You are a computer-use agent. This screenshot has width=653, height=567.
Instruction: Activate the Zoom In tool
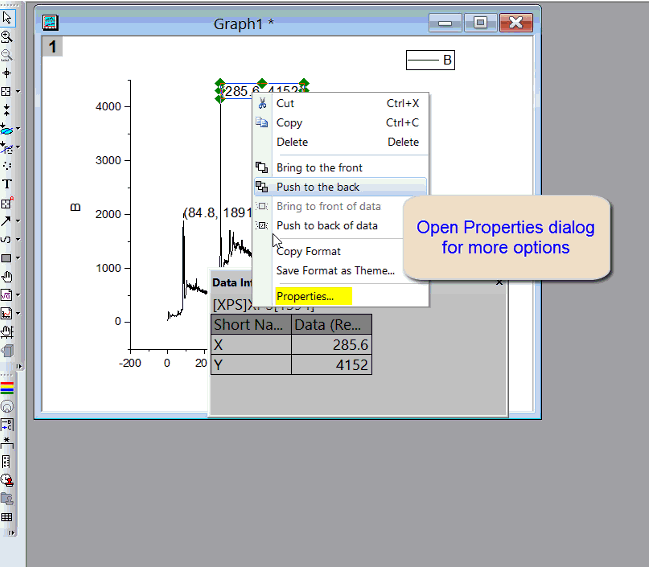[x=7, y=37]
